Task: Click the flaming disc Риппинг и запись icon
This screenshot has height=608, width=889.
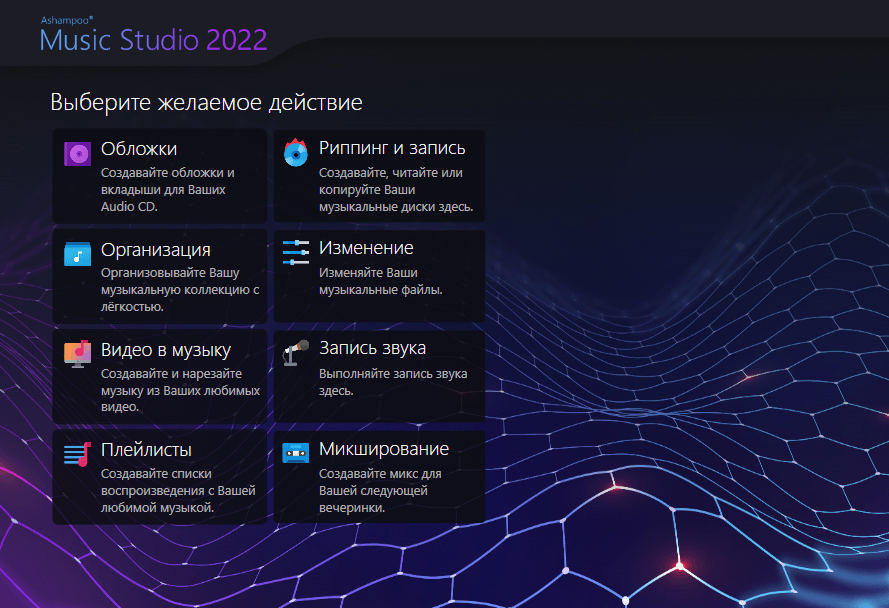Action: click(295, 152)
